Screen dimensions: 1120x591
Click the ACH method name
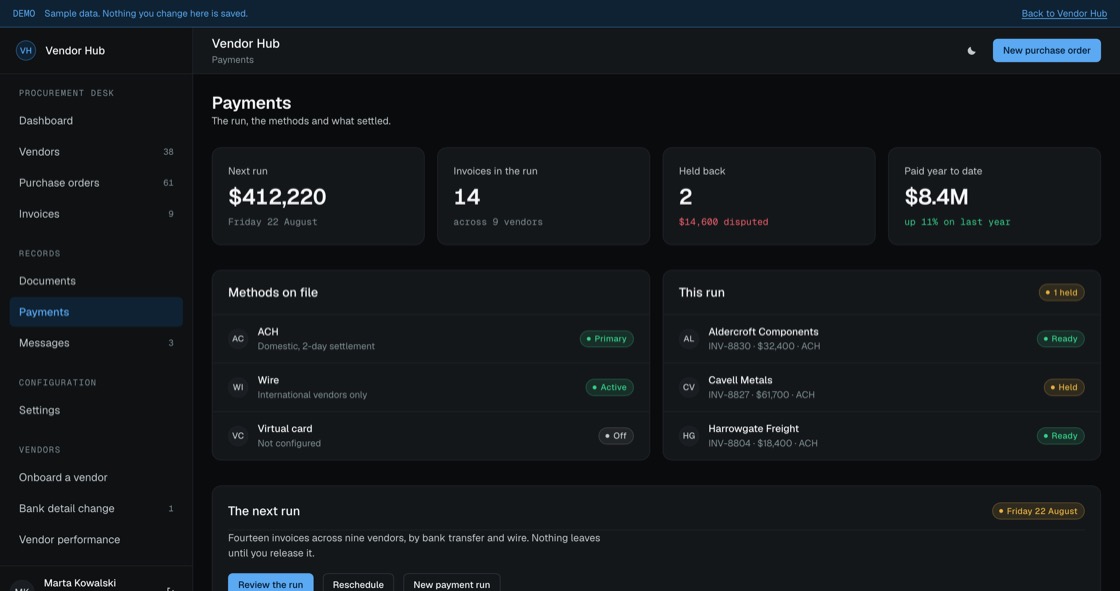coord(268,332)
